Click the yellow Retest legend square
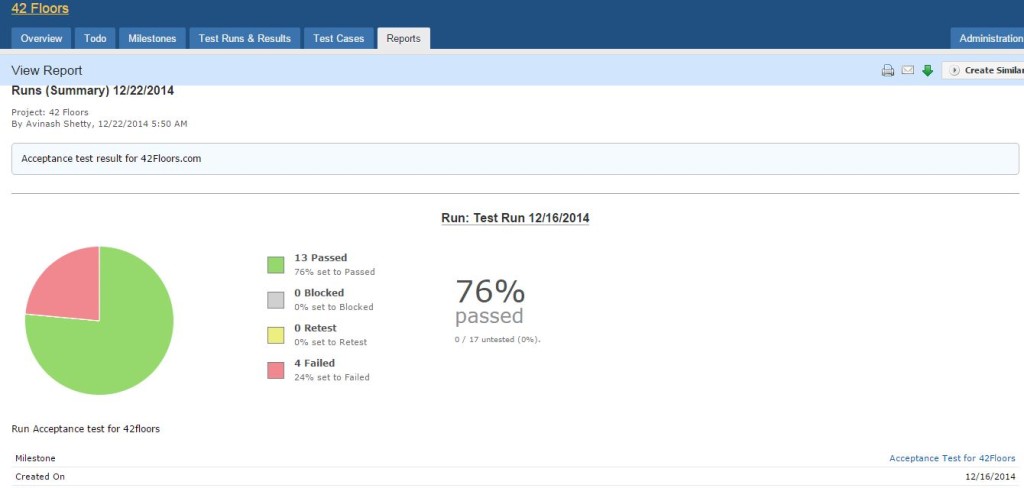The height and width of the screenshot is (488, 1024). (x=275, y=335)
